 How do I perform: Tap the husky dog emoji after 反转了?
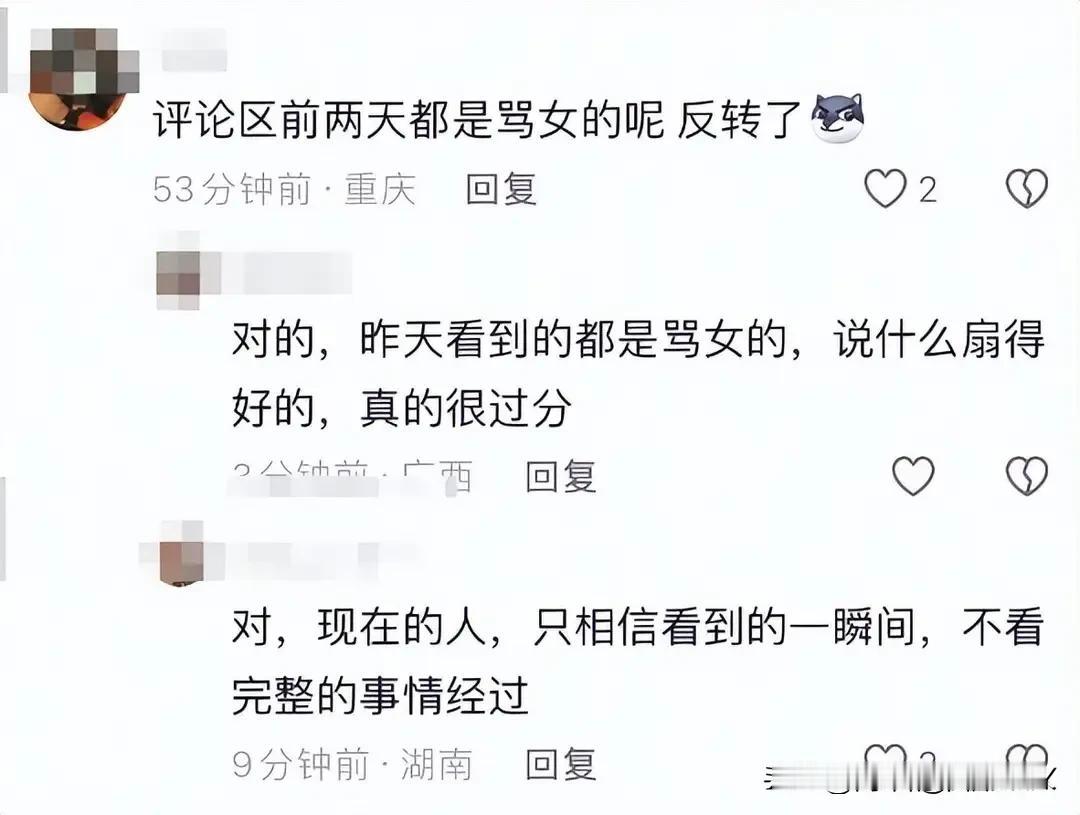(838, 118)
